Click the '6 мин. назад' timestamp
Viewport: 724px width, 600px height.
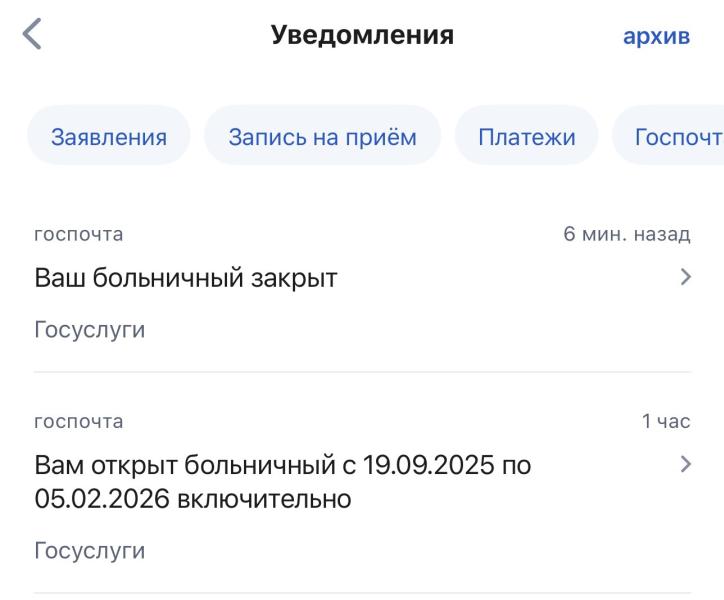tap(626, 235)
